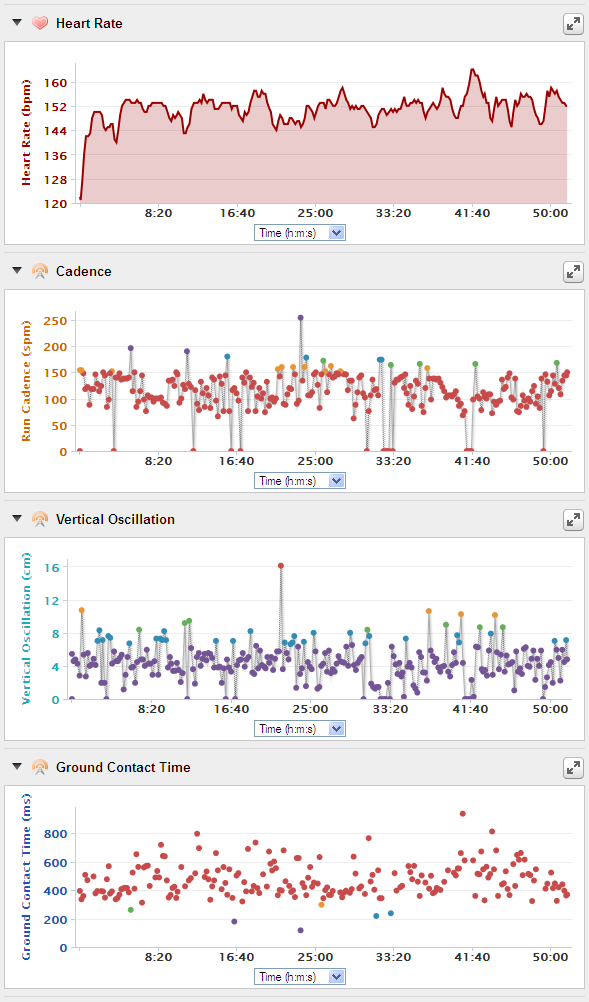The image size is (589, 1002).
Task: Click 16 on vertical oscillation axis
Action: click(x=52, y=567)
